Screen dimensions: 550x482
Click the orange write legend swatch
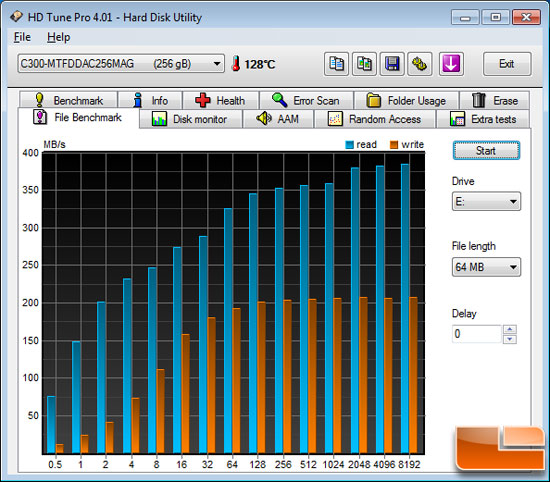pyautogui.click(x=394, y=145)
